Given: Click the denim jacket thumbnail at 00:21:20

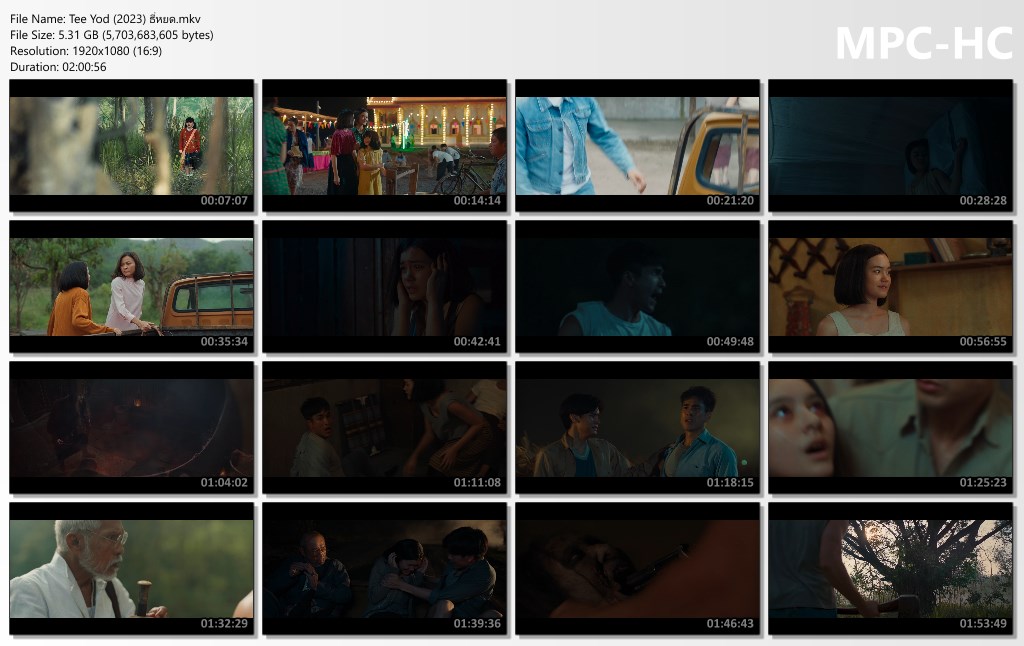Looking at the screenshot, I should [637, 146].
